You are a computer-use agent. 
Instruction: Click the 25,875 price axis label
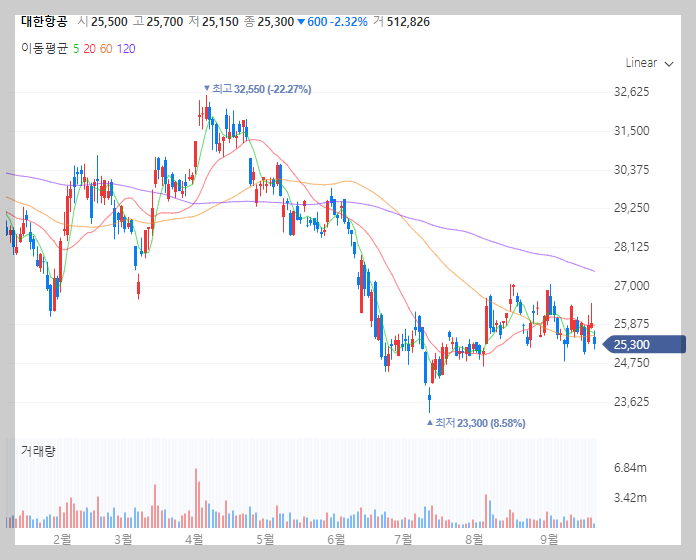click(x=631, y=324)
